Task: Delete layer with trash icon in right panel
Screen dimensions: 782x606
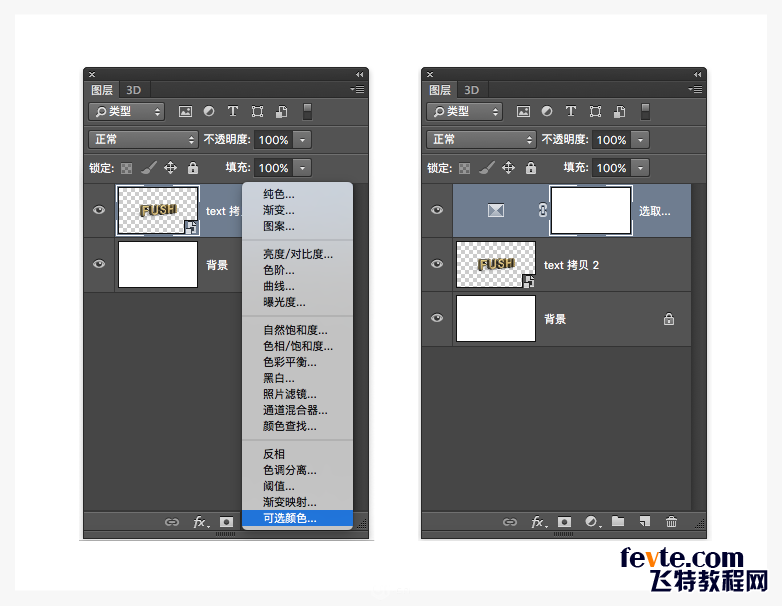Action: coord(671,522)
